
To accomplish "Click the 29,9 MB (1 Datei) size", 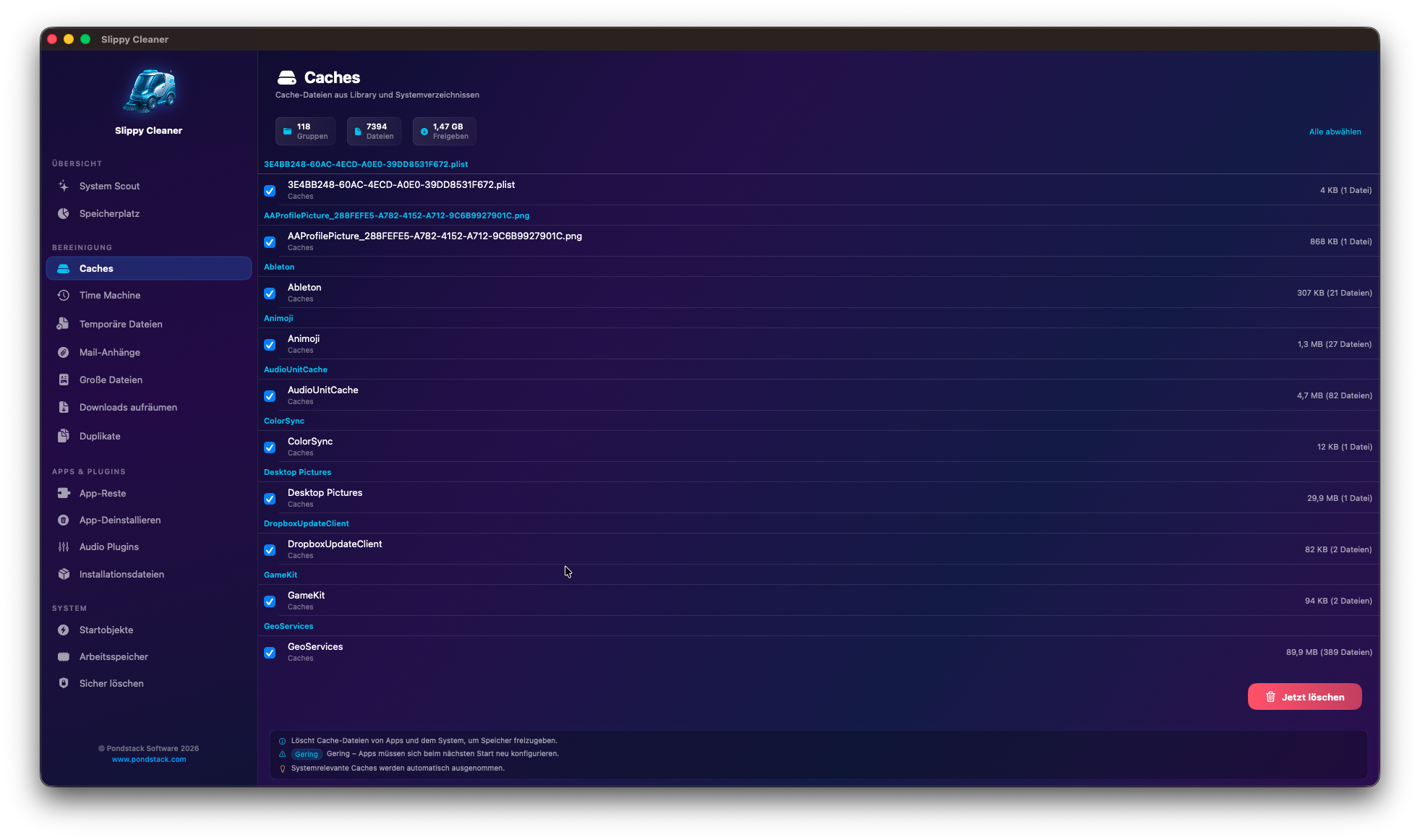I will [x=1339, y=498].
